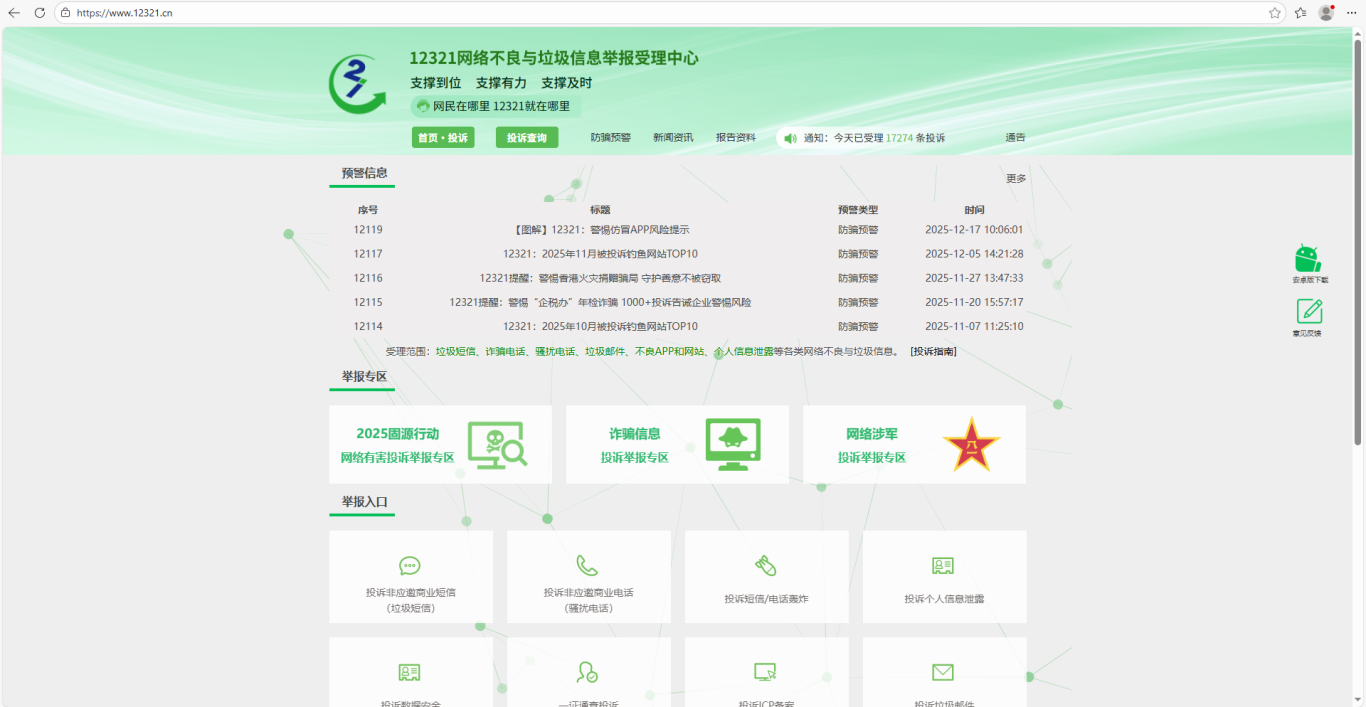Add page to favorites star icon
Screen dimensions: 1366x707
[x=1275, y=13]
